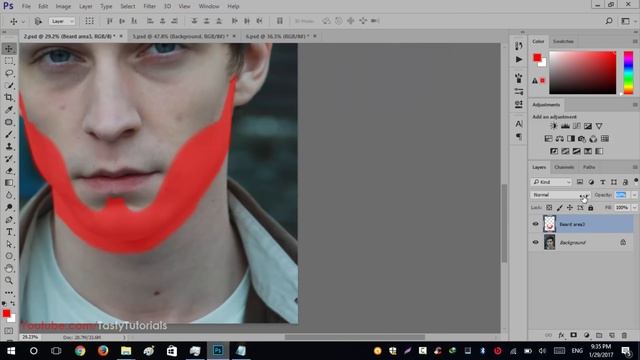640x360 pixels.
Task: Select the Horizontal Type tool
Action: [x=9, y=232]
